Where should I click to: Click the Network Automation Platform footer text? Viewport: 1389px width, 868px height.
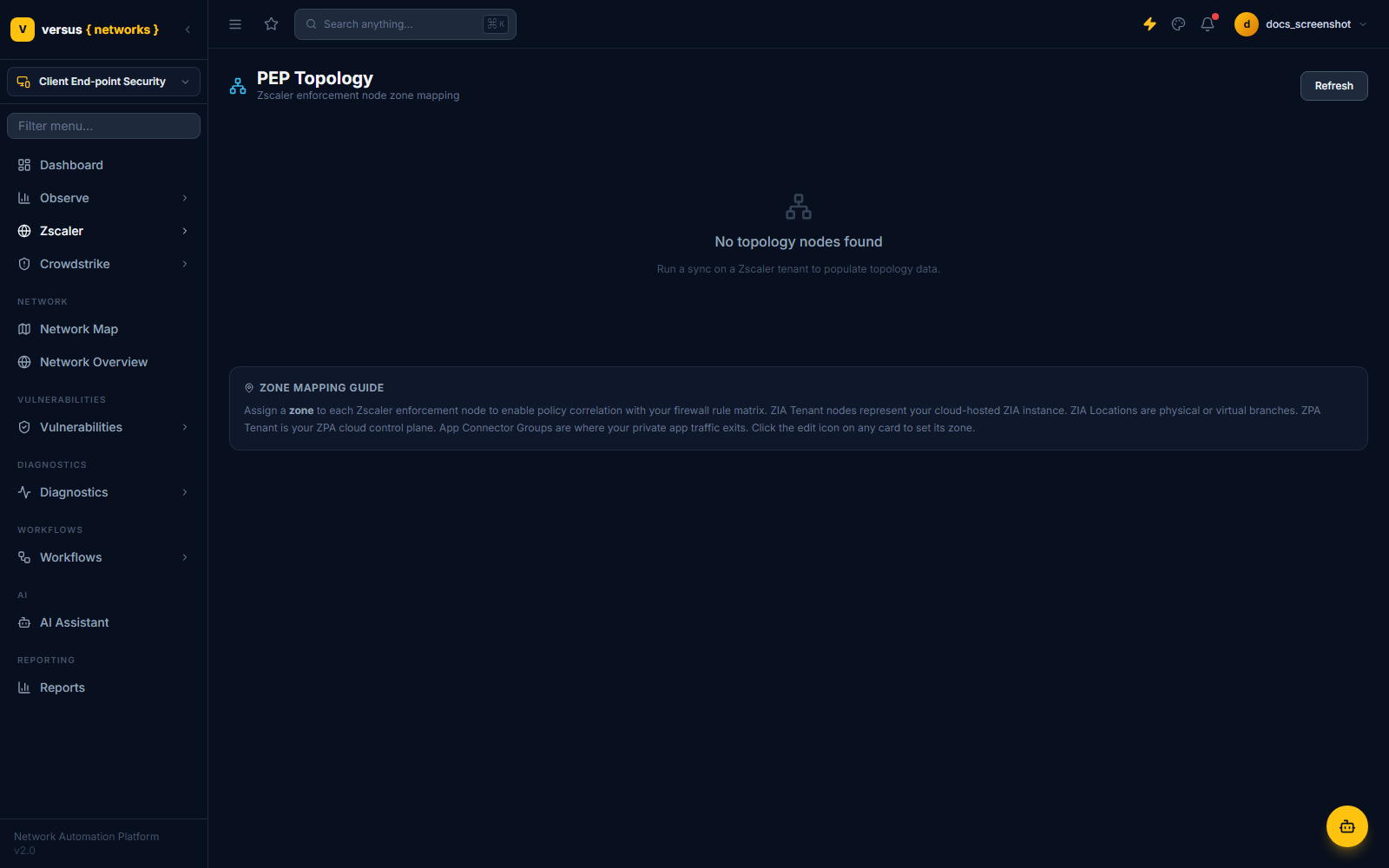pos(87,837)
